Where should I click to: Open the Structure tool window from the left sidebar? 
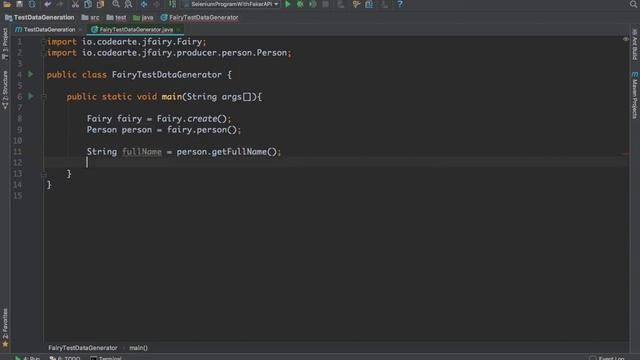pos(5,90)
